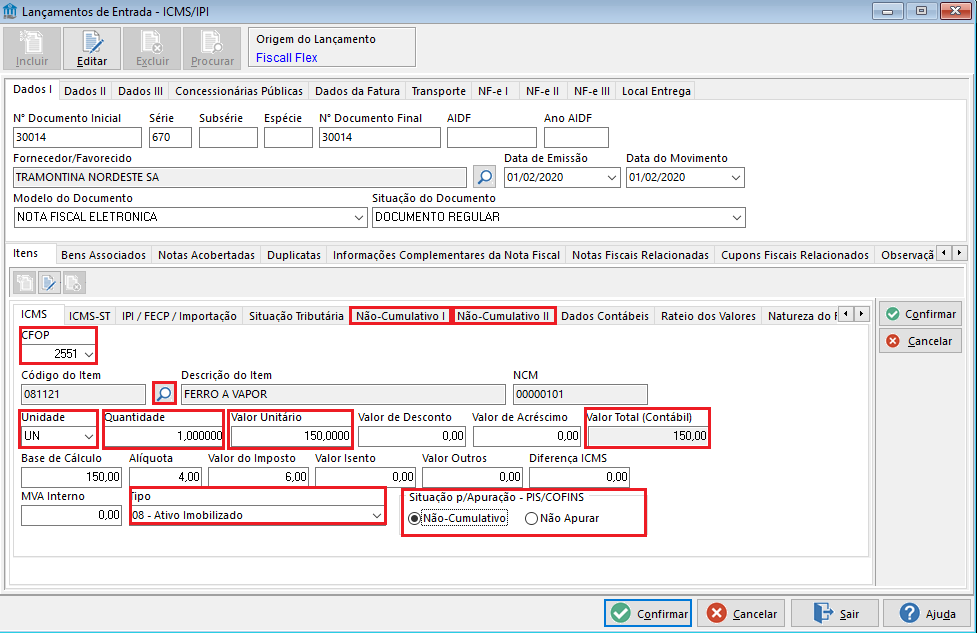Open the Data do Movimento date picker

coord(736,178)
